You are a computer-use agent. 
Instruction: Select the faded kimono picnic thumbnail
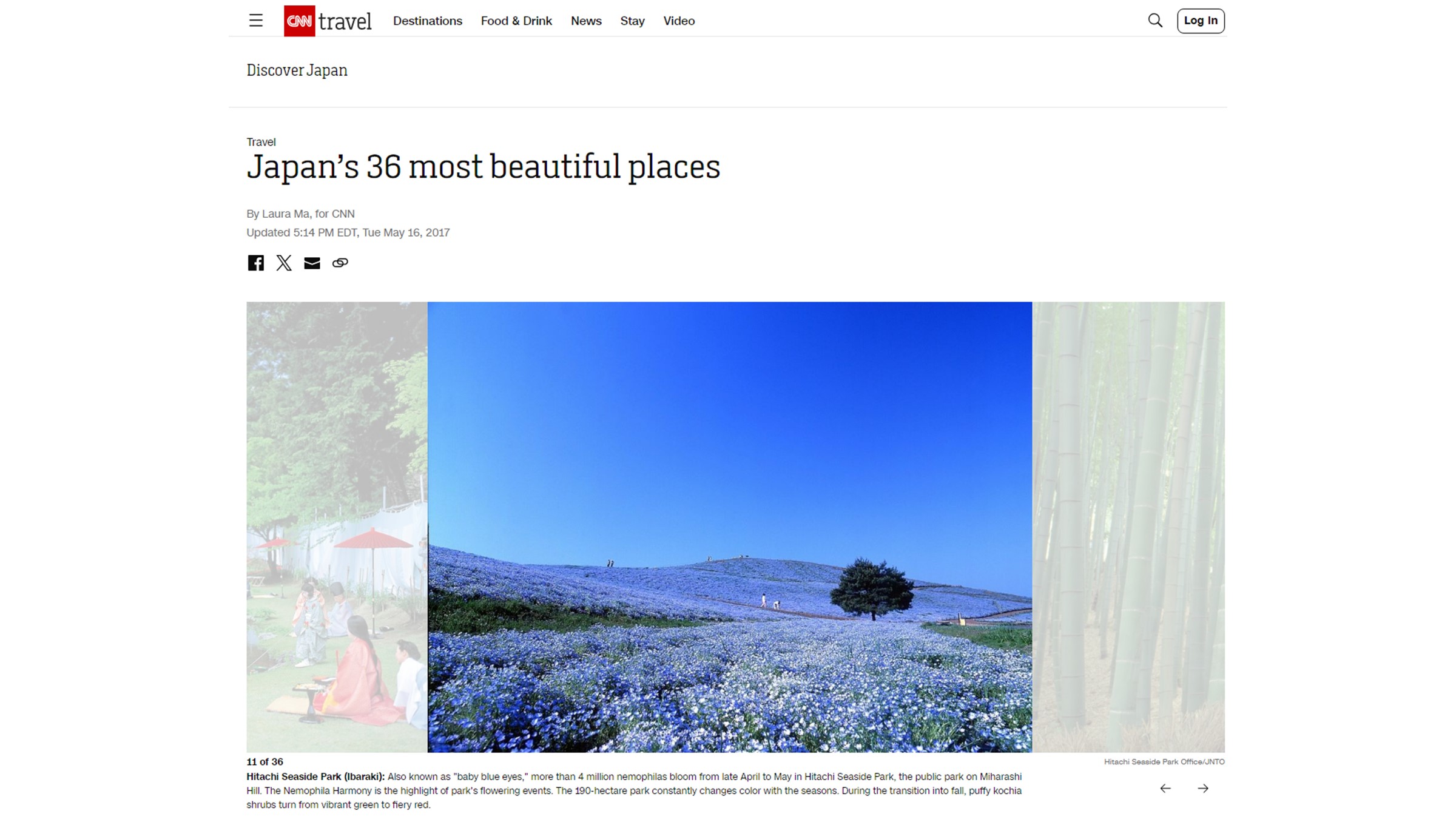pos(337,527)
